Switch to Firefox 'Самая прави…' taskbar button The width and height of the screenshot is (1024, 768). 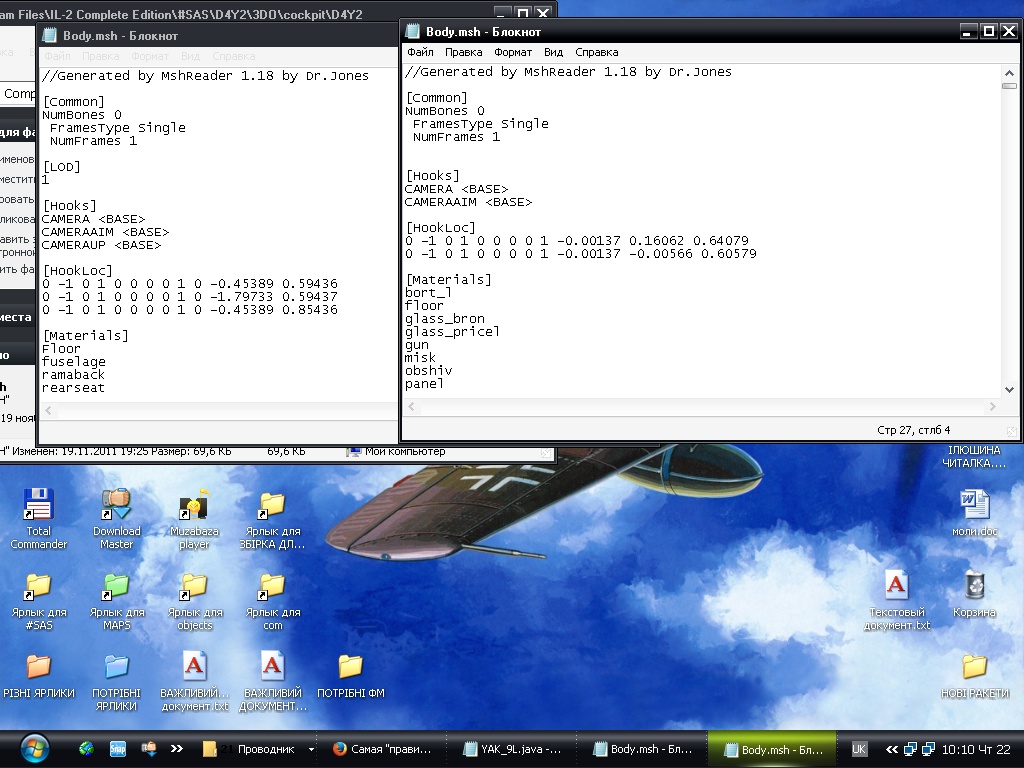pyautogui.click(x=383, y=749)
